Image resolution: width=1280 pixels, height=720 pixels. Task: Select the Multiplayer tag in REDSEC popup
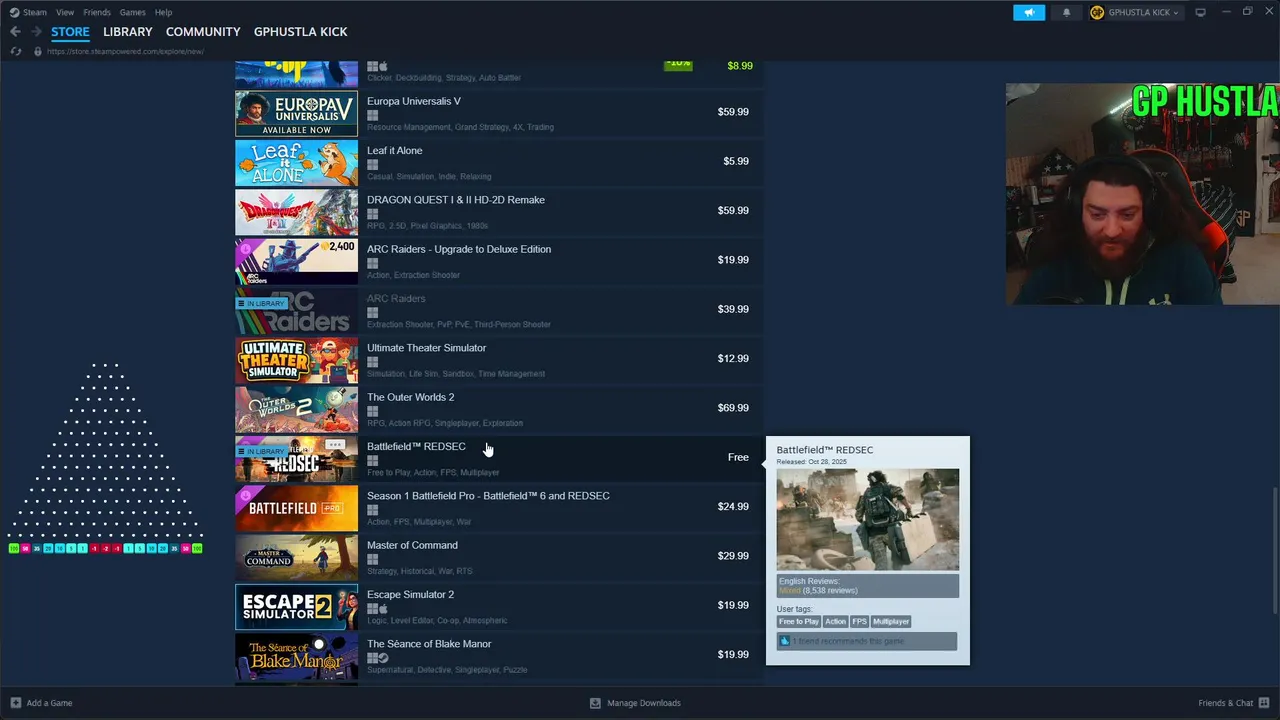point(891,621)
